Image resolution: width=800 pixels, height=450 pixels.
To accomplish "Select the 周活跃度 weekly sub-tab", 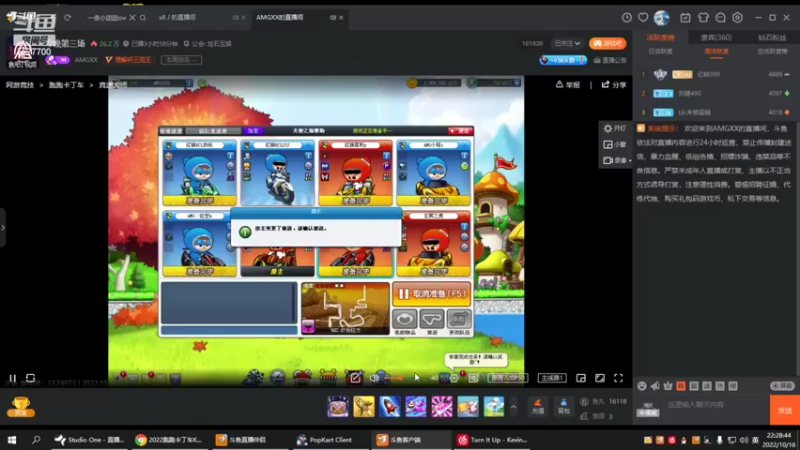I will click(x=716, y=52).
